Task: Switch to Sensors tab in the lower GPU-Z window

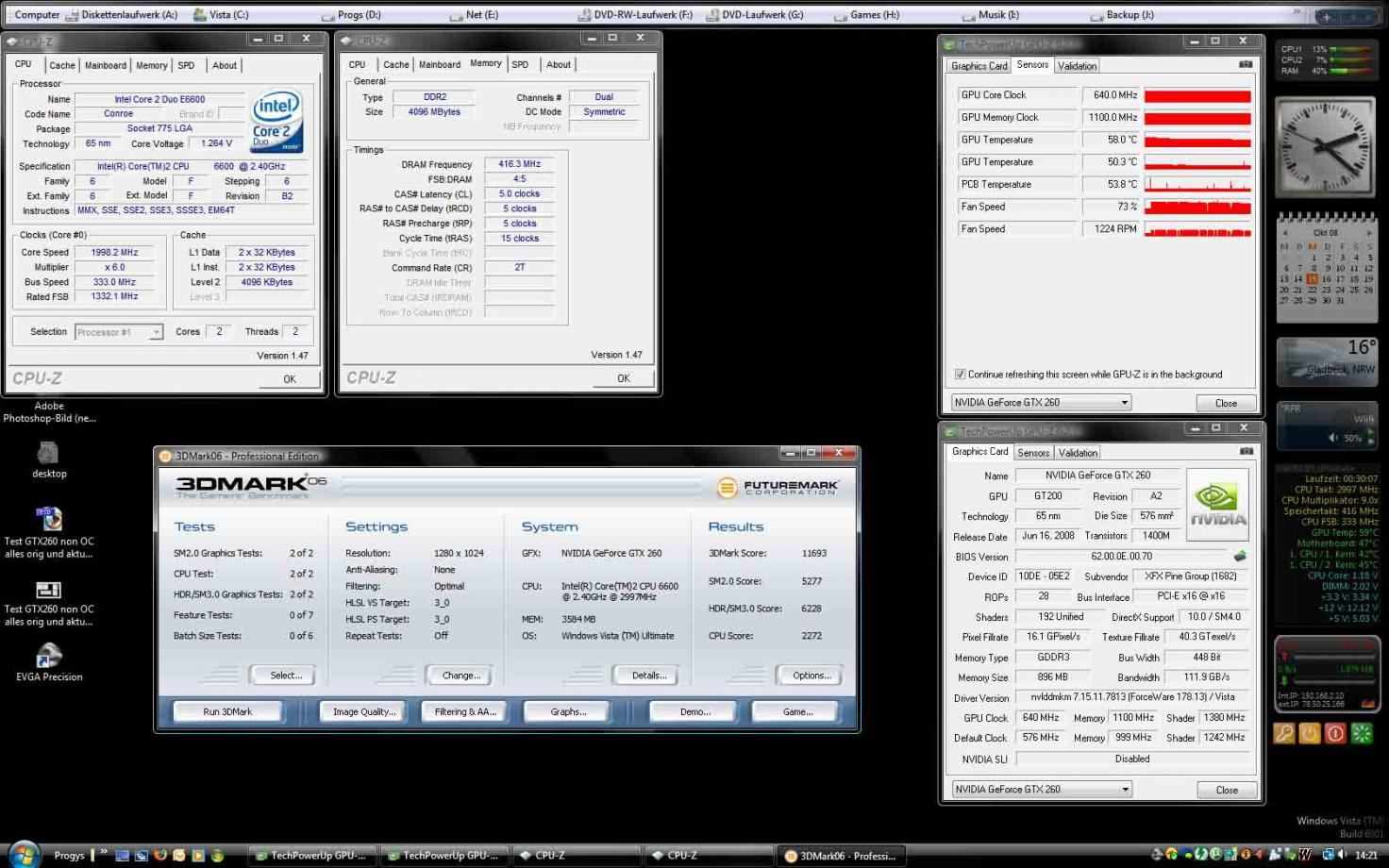Action: click(x=1033, y=453)
